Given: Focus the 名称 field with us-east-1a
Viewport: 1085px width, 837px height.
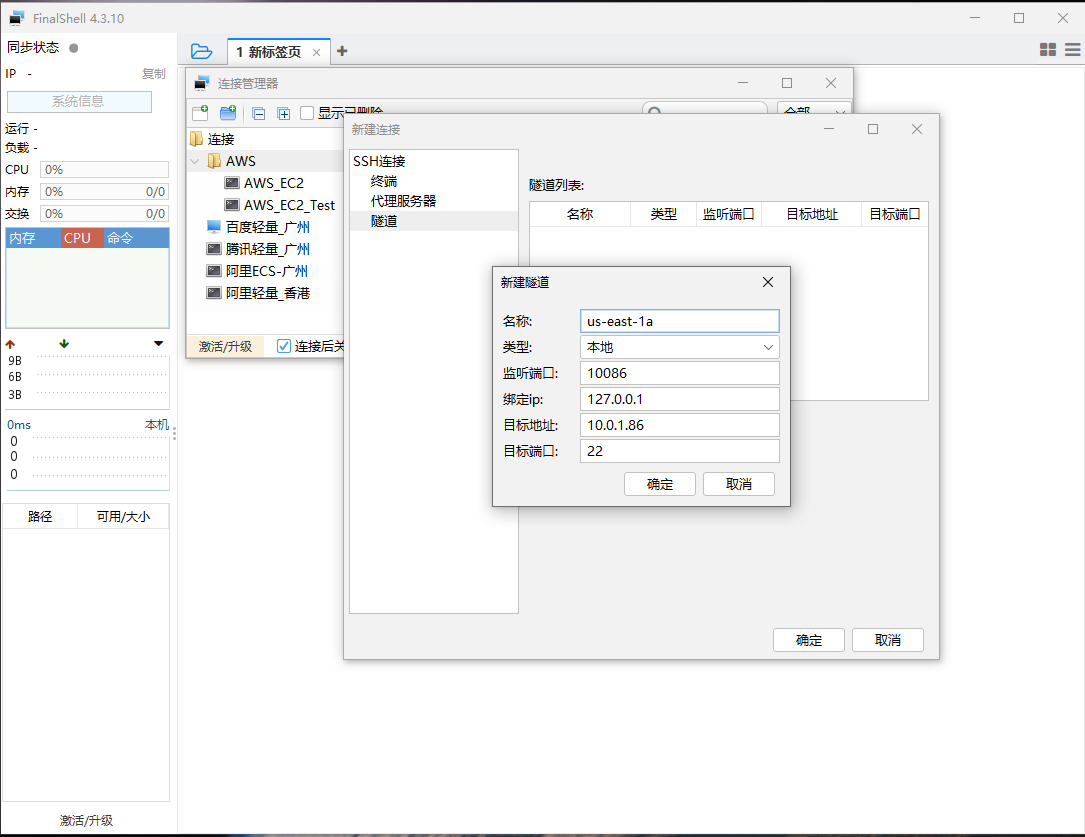Looking at the screenshot, I should click(680, 321).
